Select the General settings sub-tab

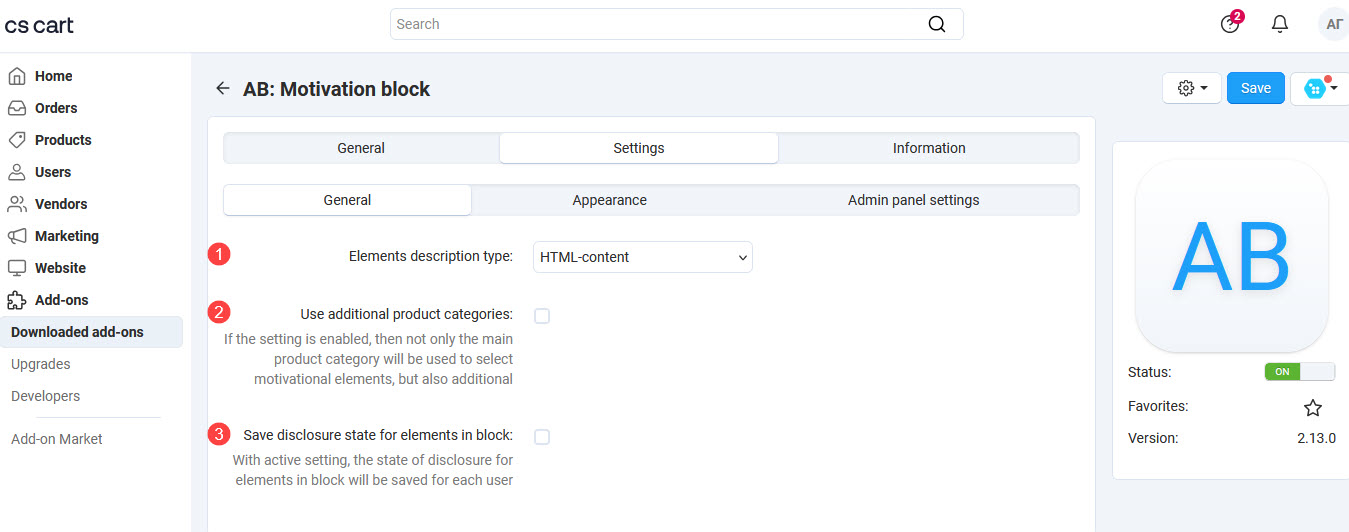pyautogui.click(x=347, y=200)
